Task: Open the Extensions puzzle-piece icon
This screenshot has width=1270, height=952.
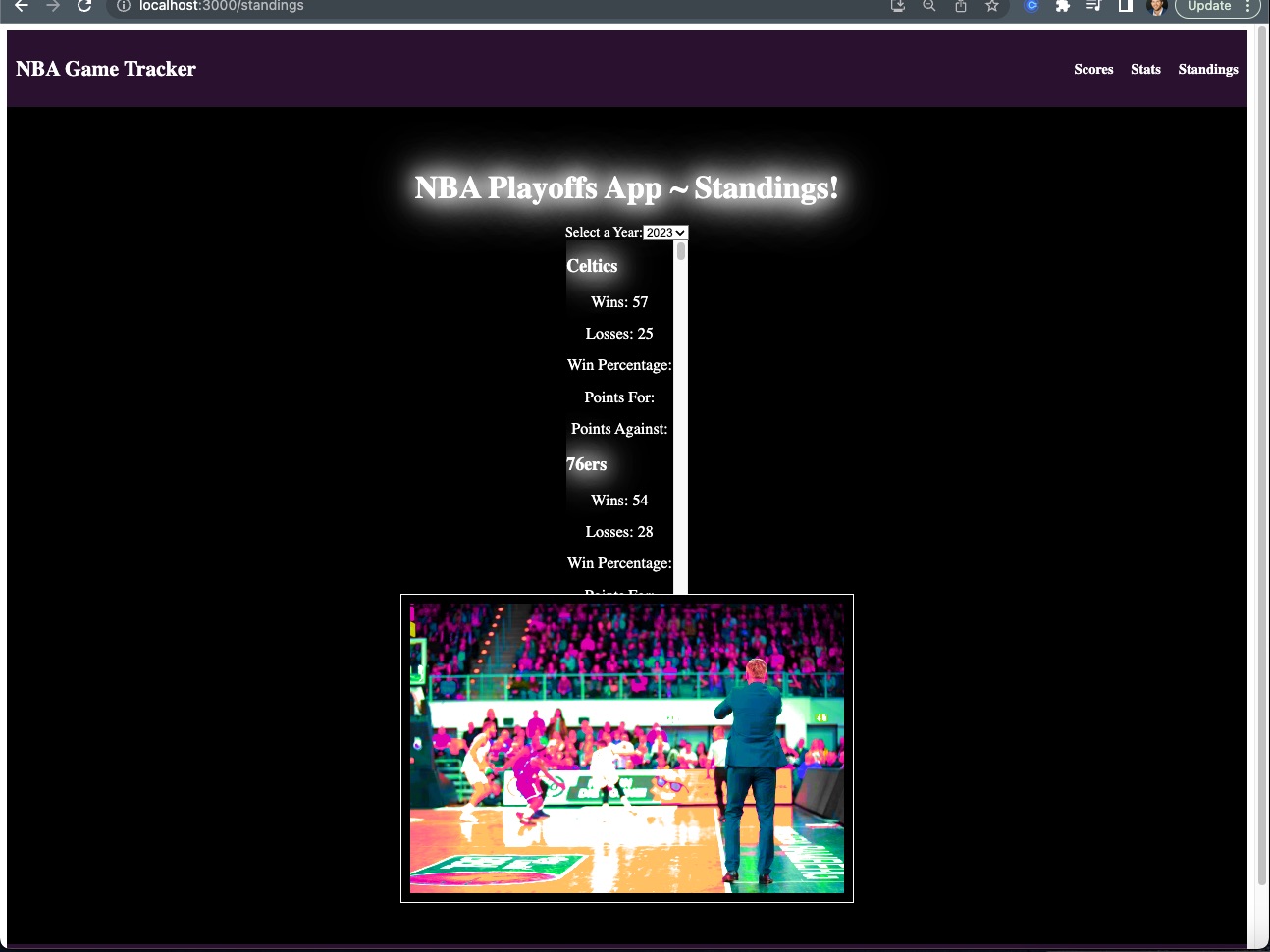Action: pyautogui.click(x=1062, y=6)
